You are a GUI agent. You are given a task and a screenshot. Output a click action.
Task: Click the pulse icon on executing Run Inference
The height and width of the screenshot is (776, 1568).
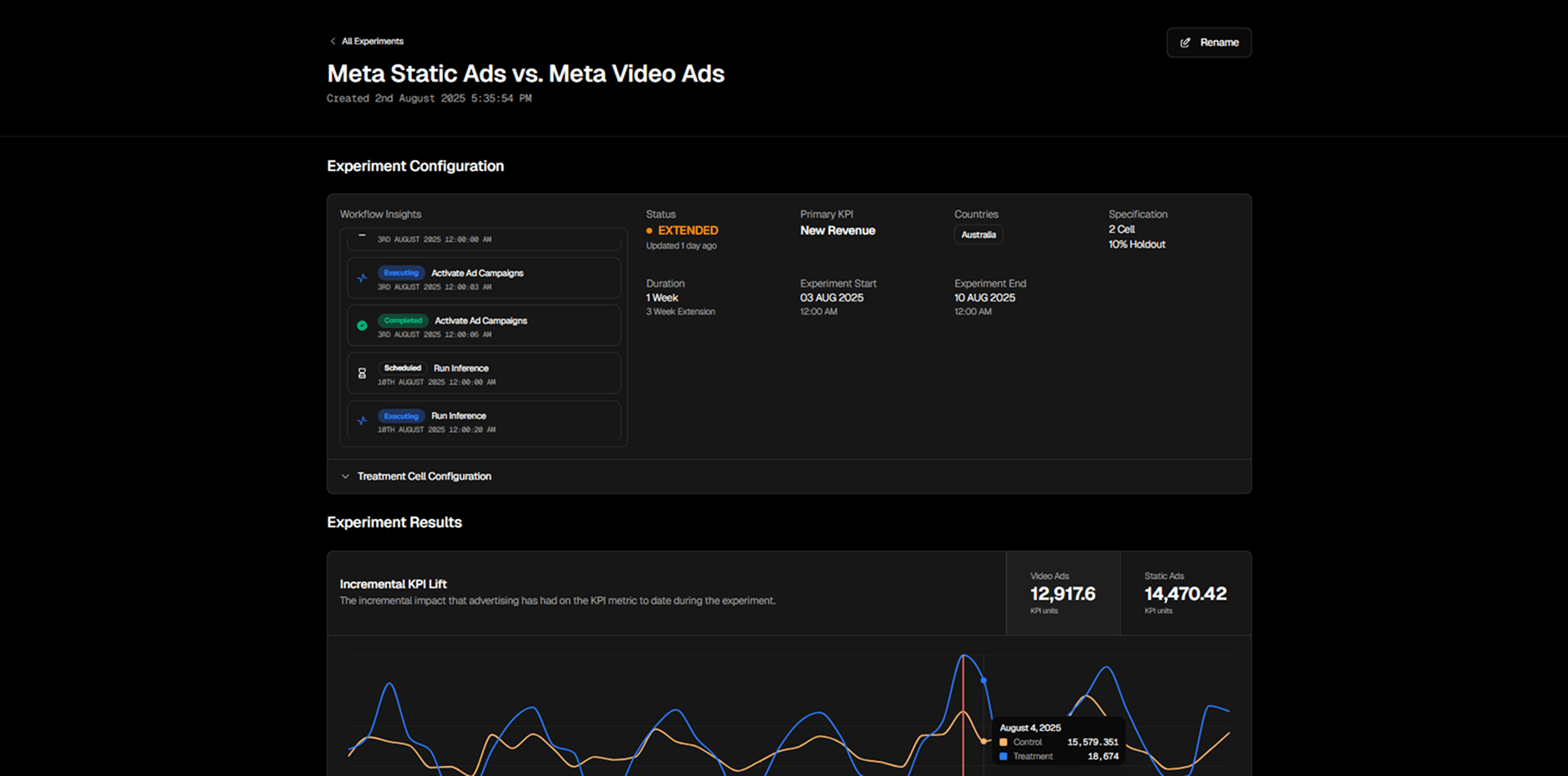(362, 421)
